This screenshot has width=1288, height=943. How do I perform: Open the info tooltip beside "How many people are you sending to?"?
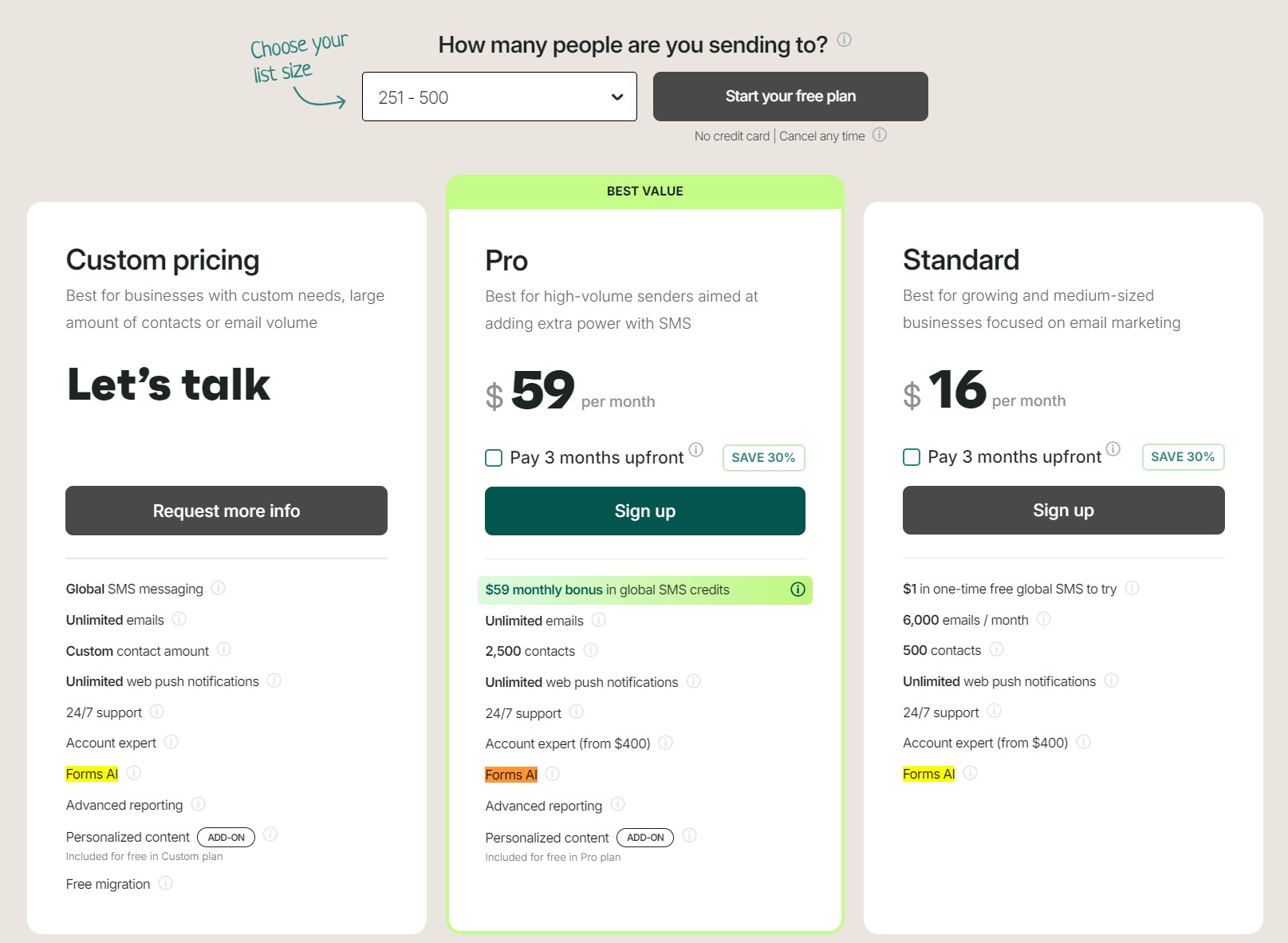pyautogui.click(x=845, y=41)
